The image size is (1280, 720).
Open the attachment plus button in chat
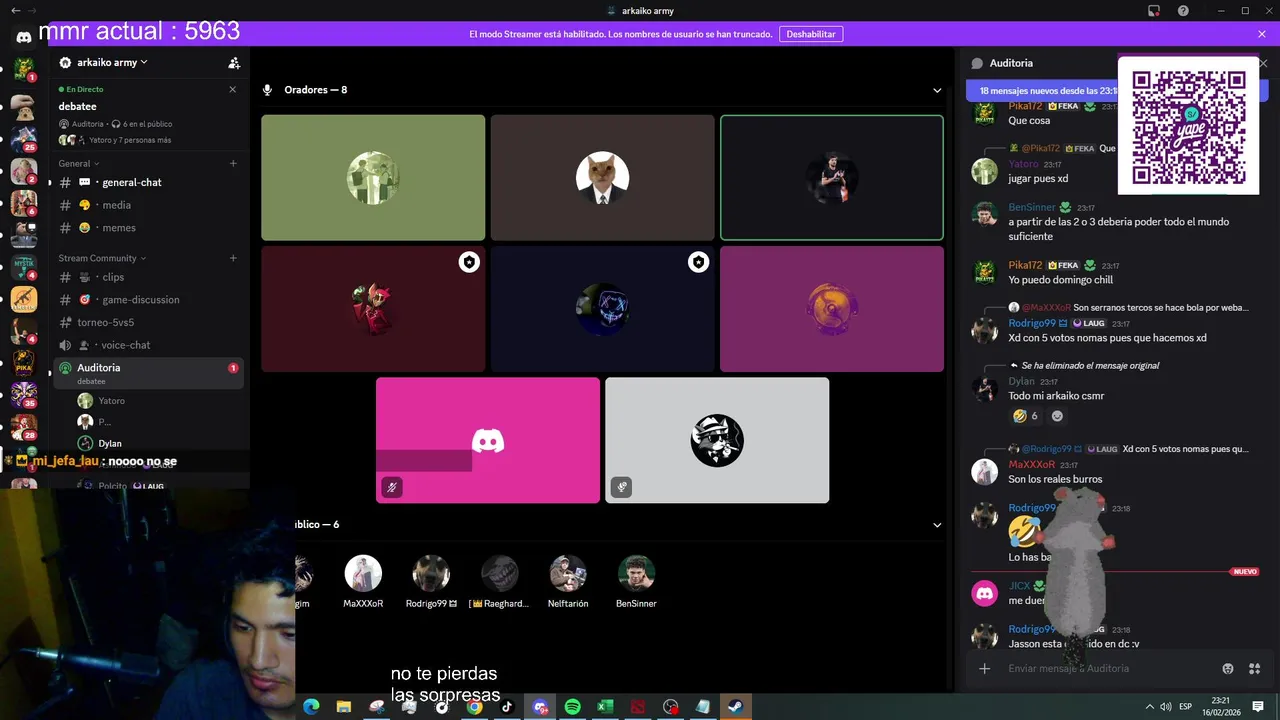coord(985,668)
